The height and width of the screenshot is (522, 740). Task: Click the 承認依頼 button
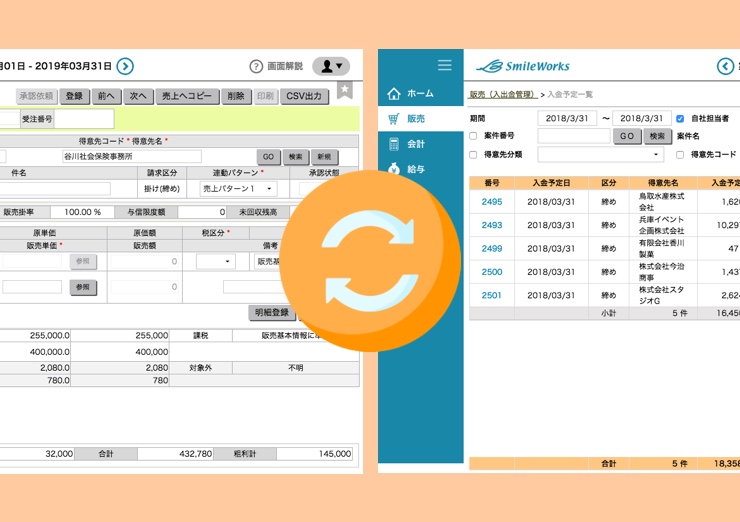coord(37,96)
